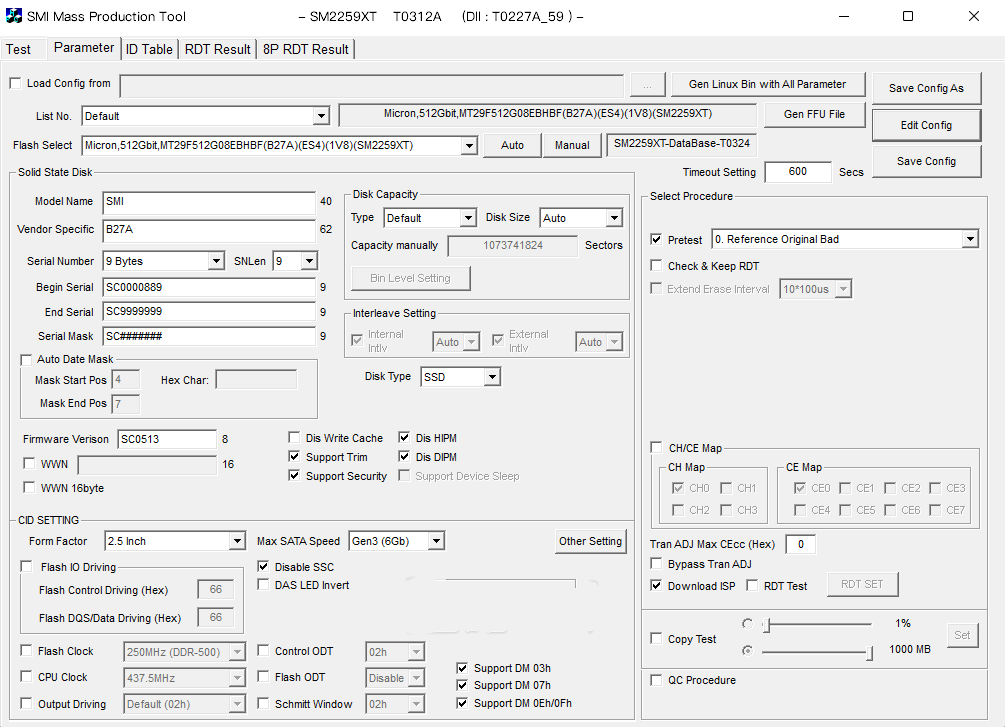
Task: Click the Edit Config button
Action: click(x=926, y=125)
